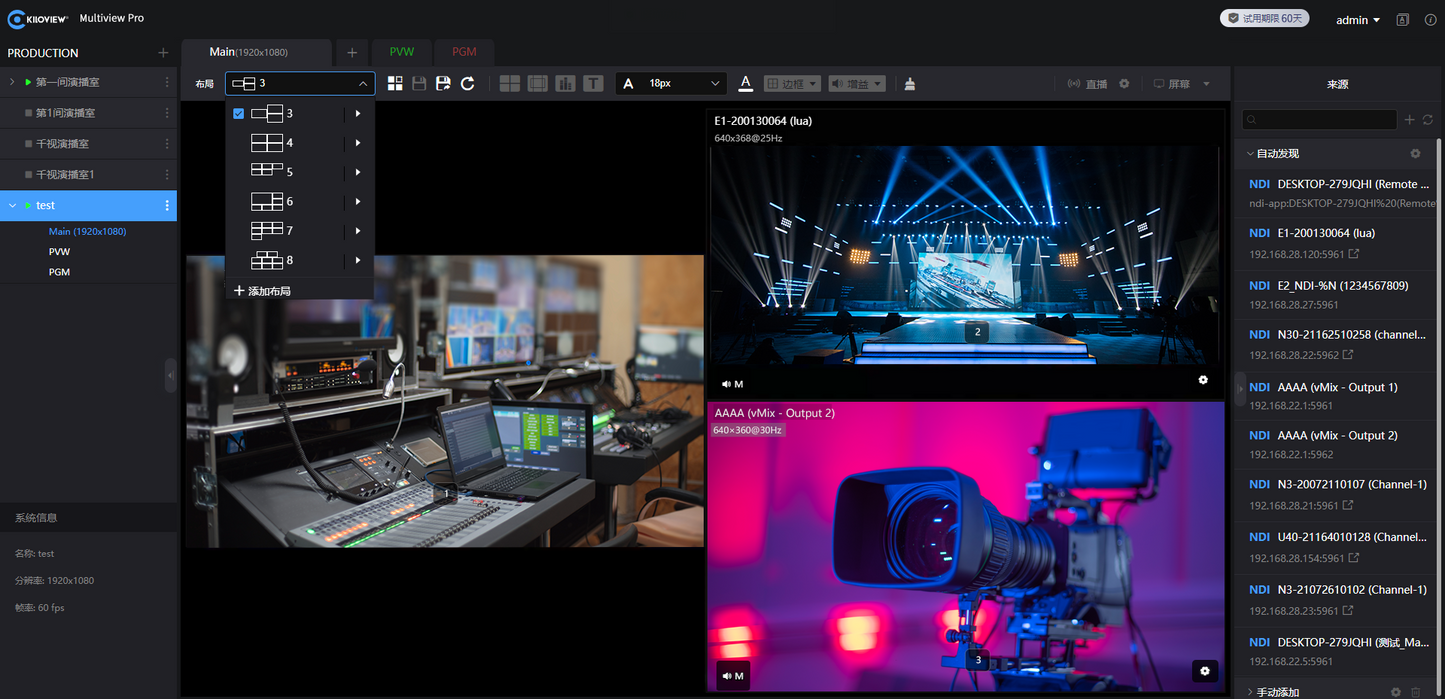Open the font color (underlined A) tool
Image resolution: width=1445 pixels, height=699 pixels.
745,83
